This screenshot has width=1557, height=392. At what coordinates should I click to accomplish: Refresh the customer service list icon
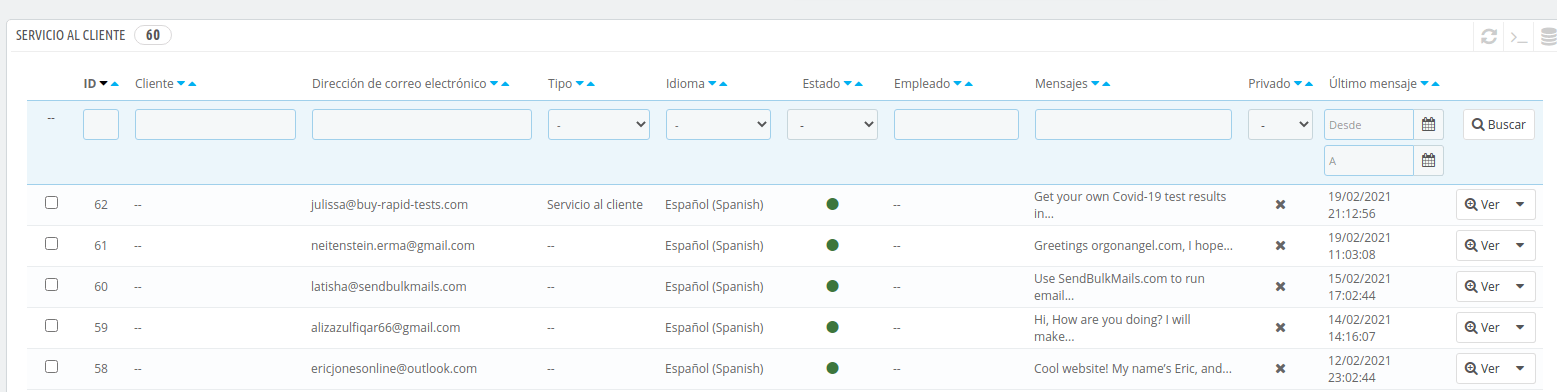coord(1489,37)
